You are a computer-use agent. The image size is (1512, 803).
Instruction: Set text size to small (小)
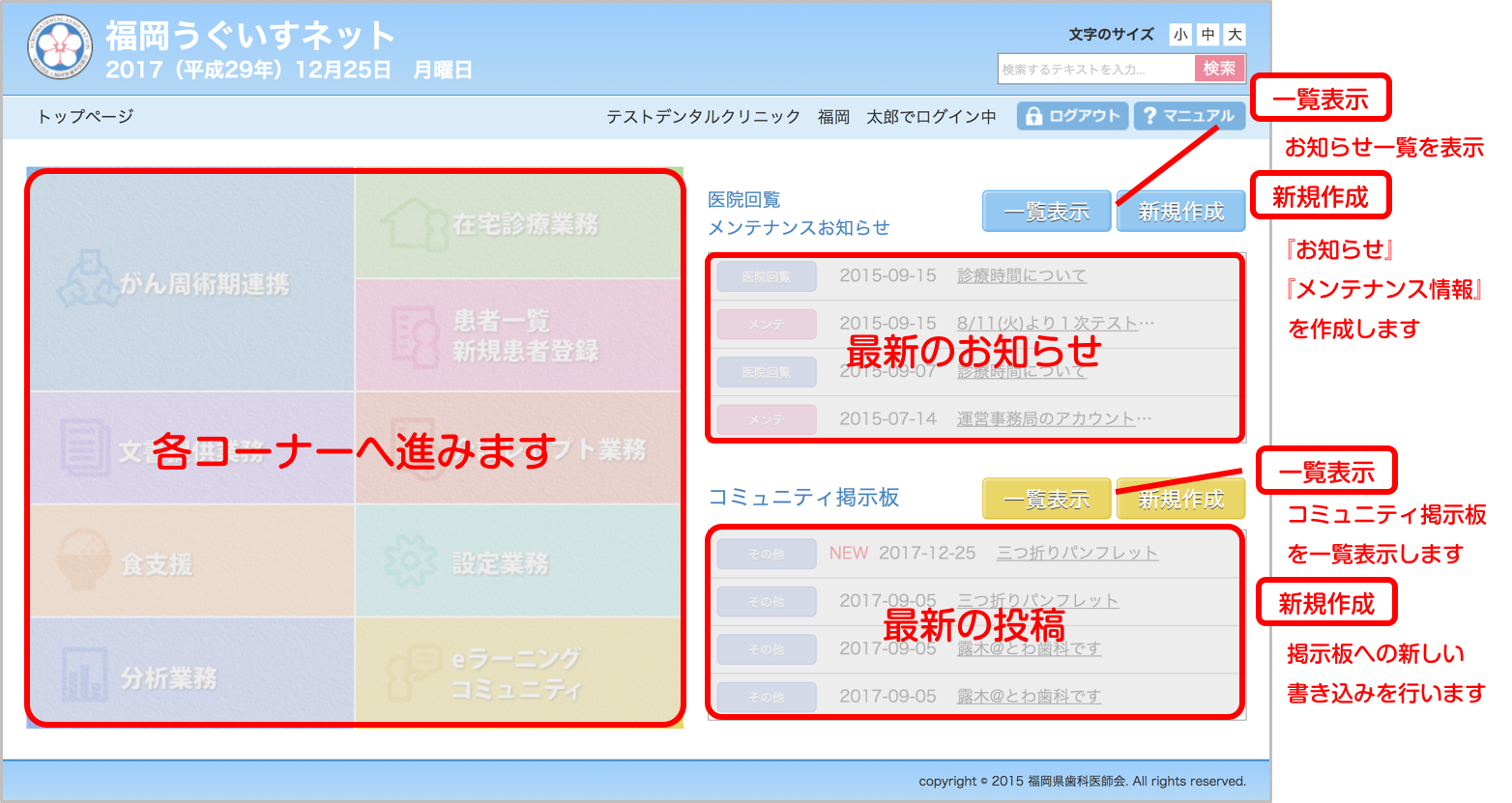[1180, 35]
